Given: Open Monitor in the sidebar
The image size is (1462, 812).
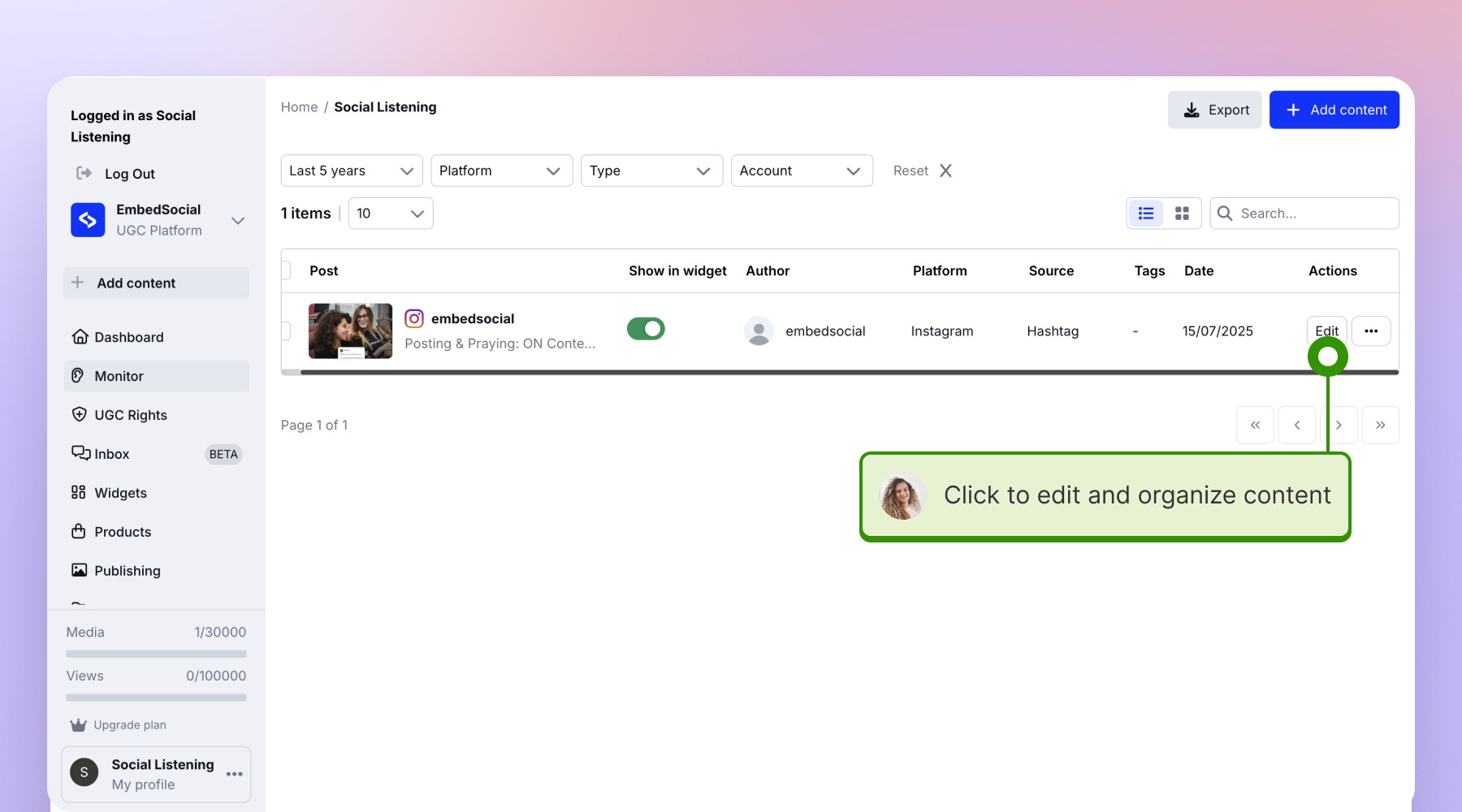Looking at the screenshot, I should click(x=157, y=376).
